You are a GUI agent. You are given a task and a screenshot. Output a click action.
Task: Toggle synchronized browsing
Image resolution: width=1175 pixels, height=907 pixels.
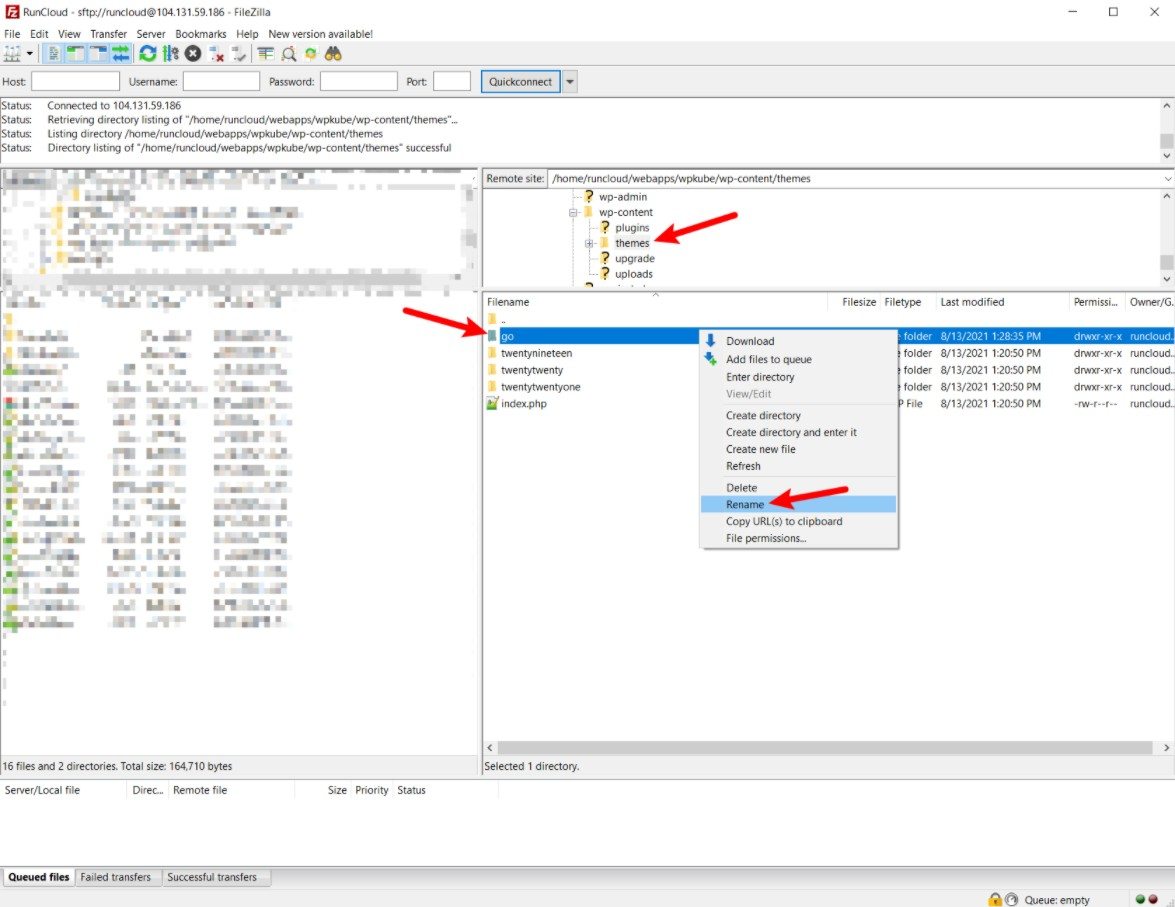pos(311,54)
